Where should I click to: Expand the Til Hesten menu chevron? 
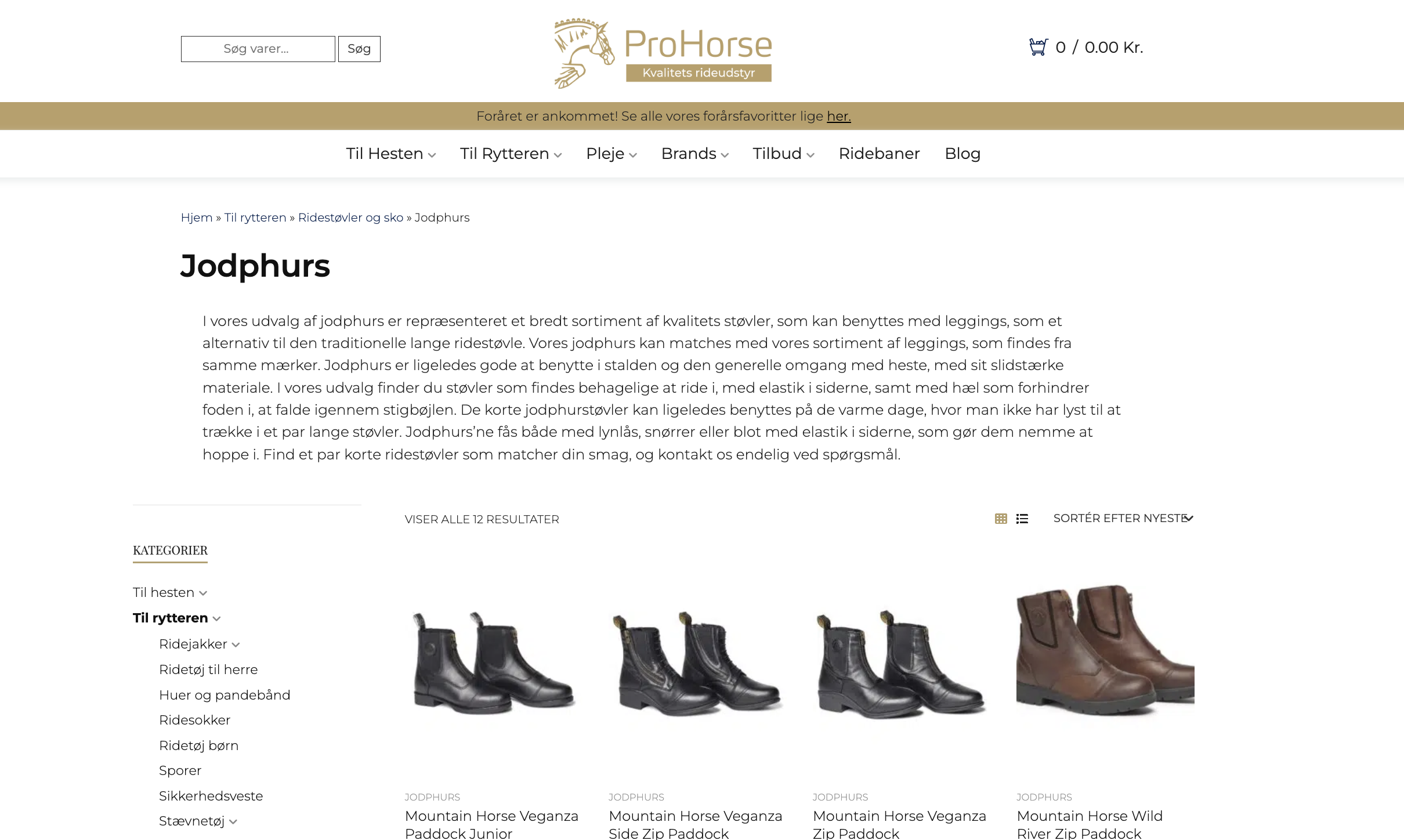[432, 155]
